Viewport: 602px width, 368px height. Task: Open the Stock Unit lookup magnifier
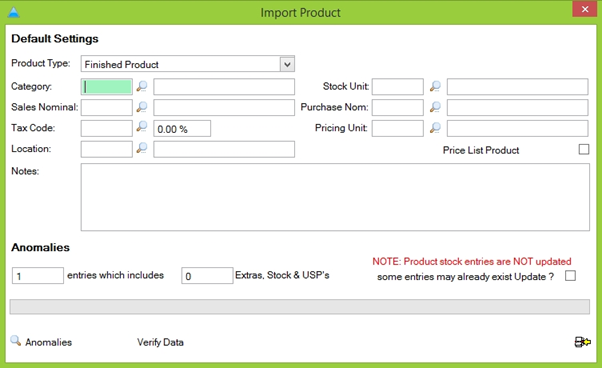(435, 86)
